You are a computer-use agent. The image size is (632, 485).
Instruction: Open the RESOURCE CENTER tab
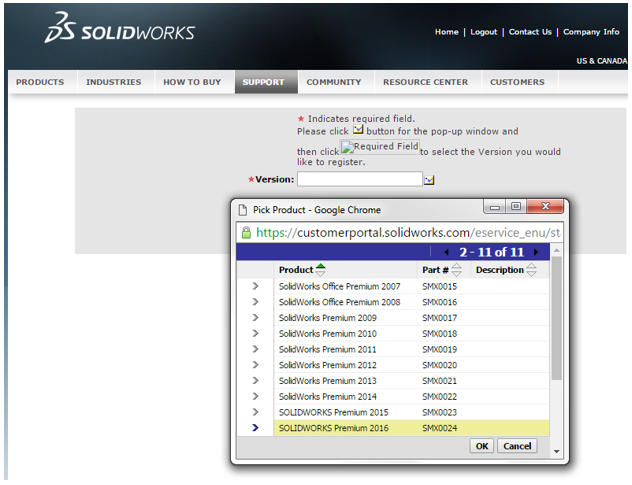[x=426, y=82]
